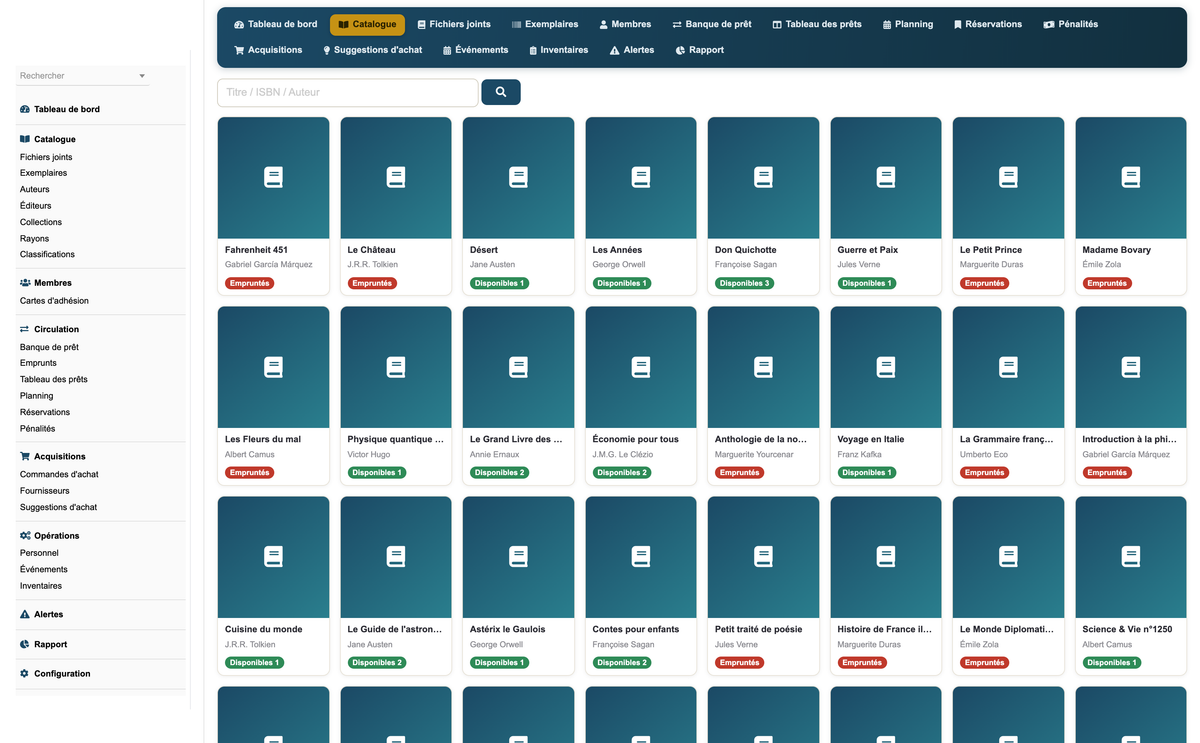Open Pénalités in top navigation

[x=1070, y=24]
